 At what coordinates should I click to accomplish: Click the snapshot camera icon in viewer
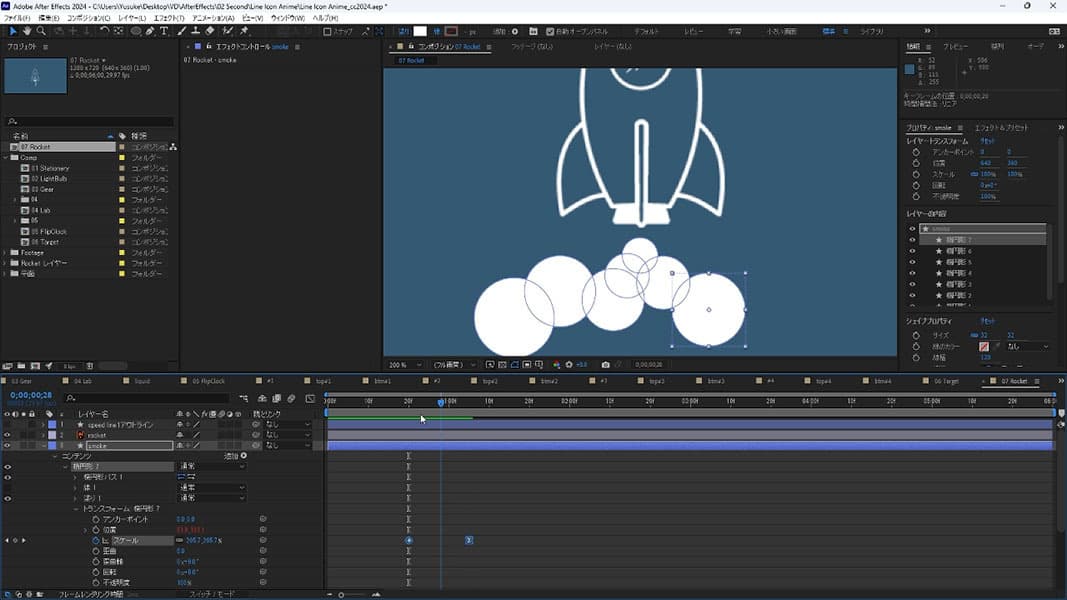[605, 365]
